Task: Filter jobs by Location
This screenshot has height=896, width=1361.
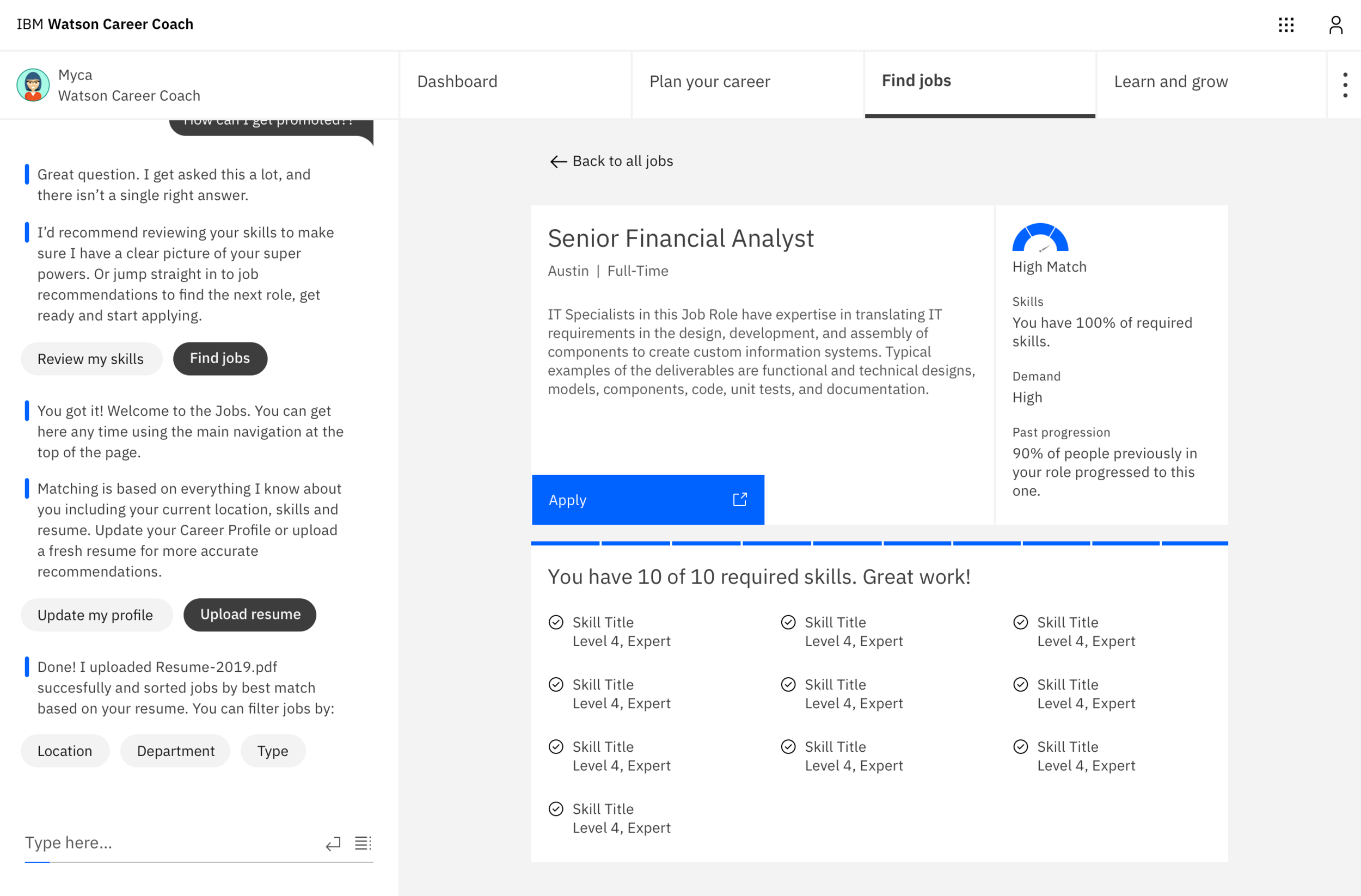Action: point(65,751)
